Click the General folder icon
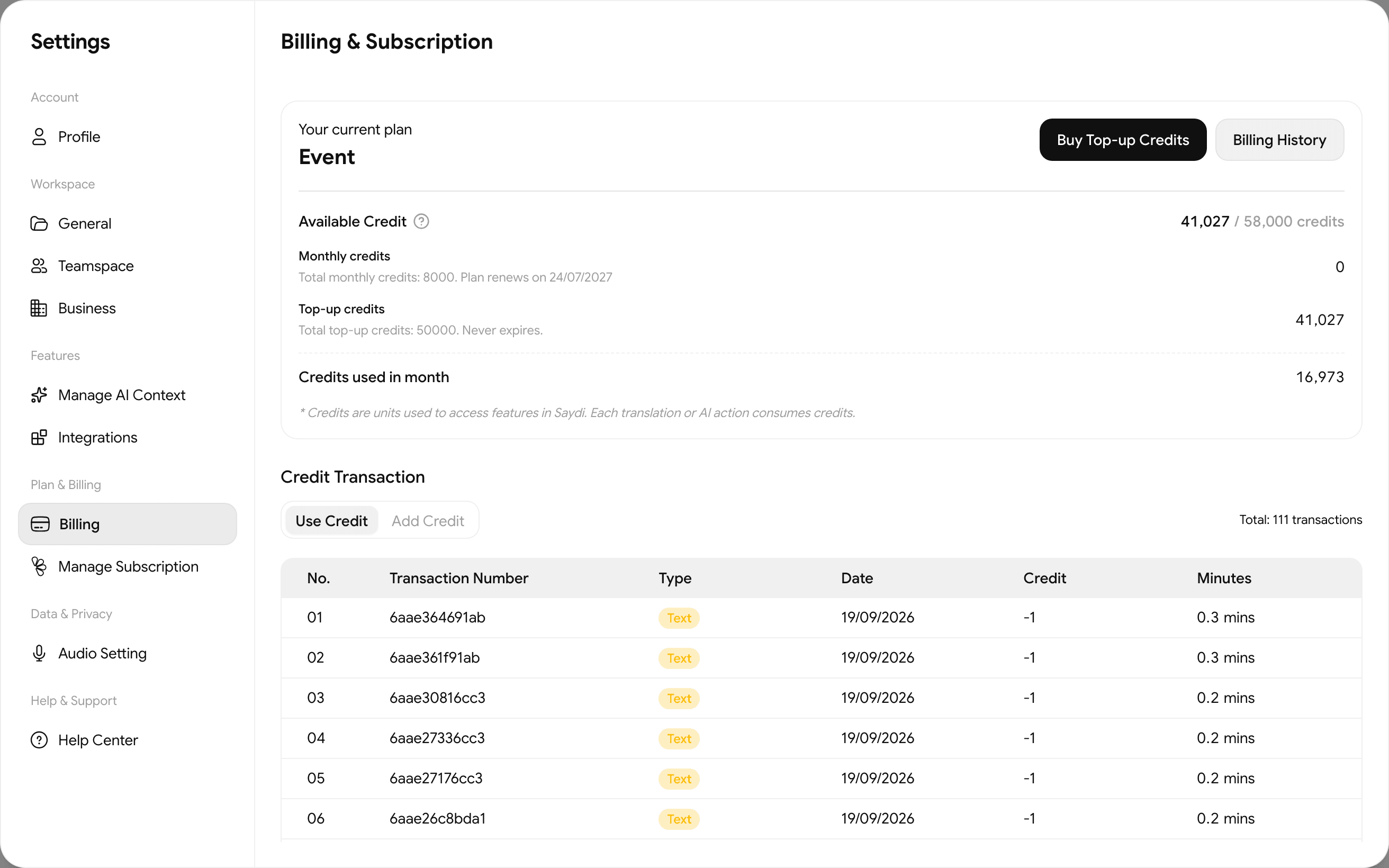Screen dimensions: 1389x868 coord(39,223)
